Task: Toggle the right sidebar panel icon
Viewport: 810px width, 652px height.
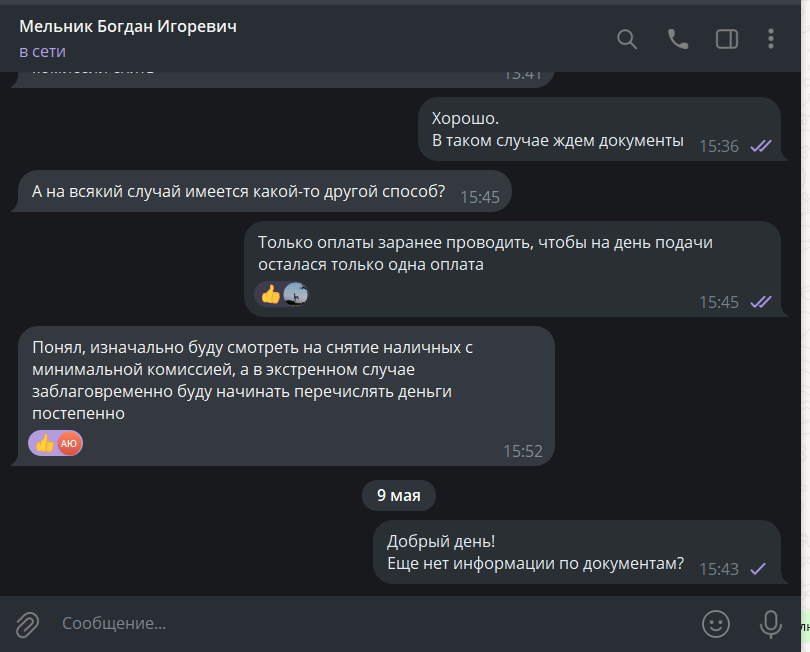Action: [726, 39]
